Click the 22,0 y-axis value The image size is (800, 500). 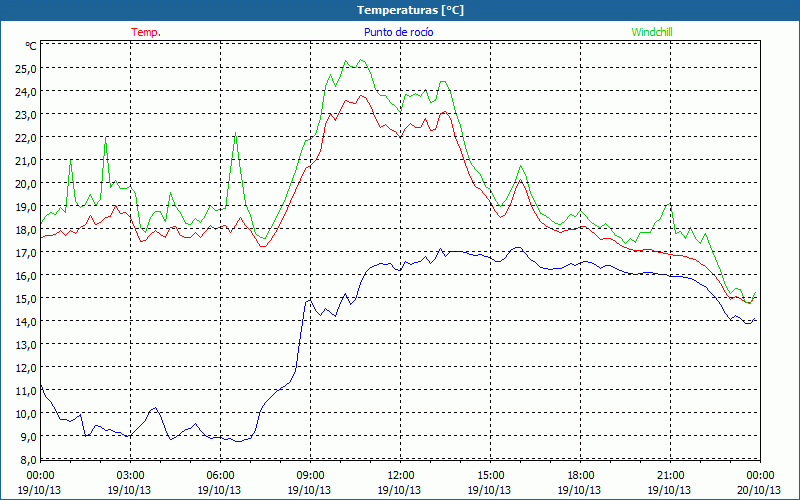pyautogui.click(x=26, y=138)
